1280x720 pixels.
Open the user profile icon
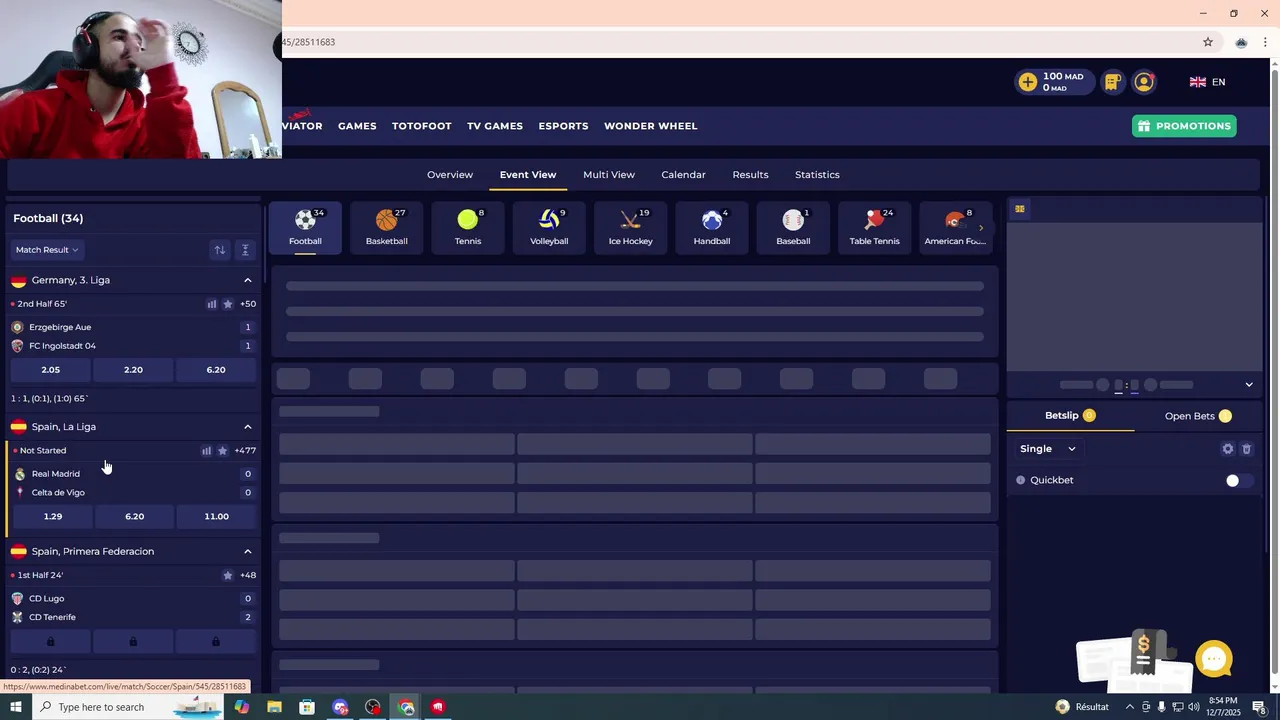coord(1144,82)
